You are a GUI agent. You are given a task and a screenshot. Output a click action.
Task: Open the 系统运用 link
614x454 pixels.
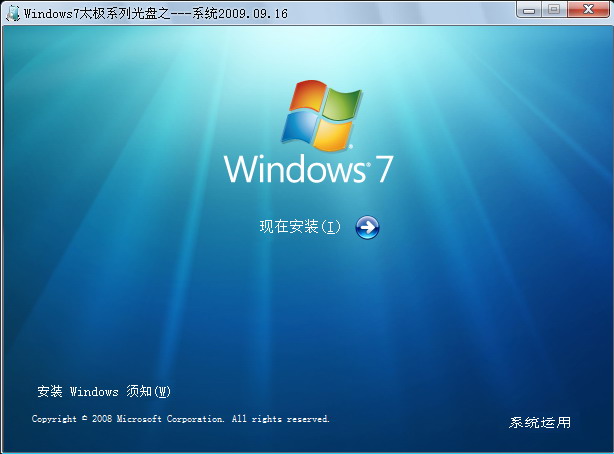(540, 422)
